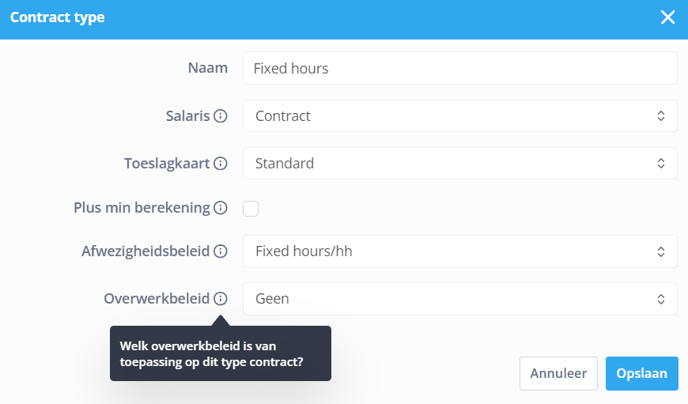
Task: Click the Contract type dialog title
Action: pos(57,17)
